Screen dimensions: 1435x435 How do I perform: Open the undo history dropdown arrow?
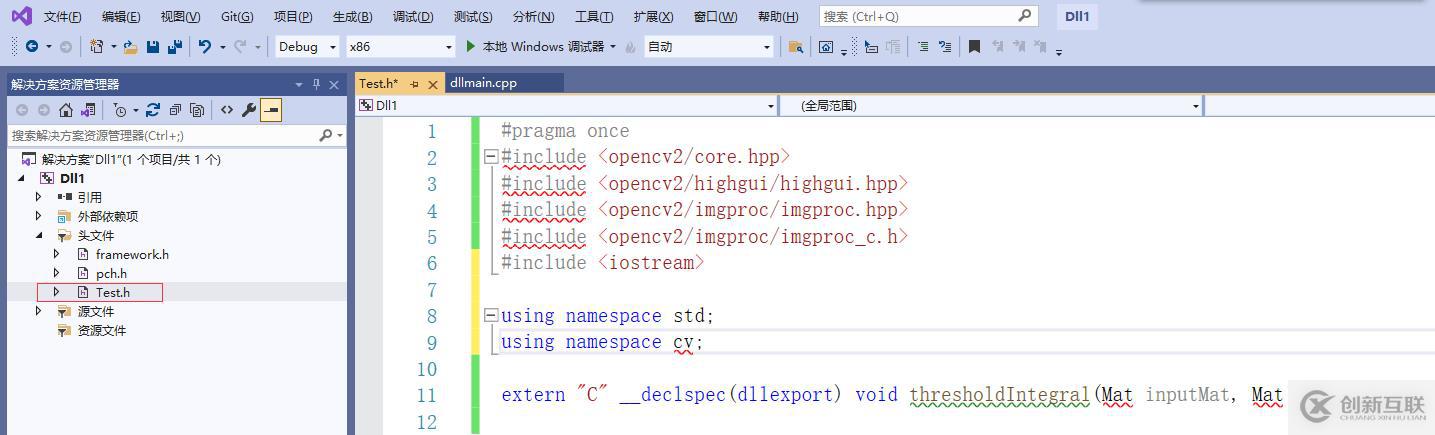(221, 46)
